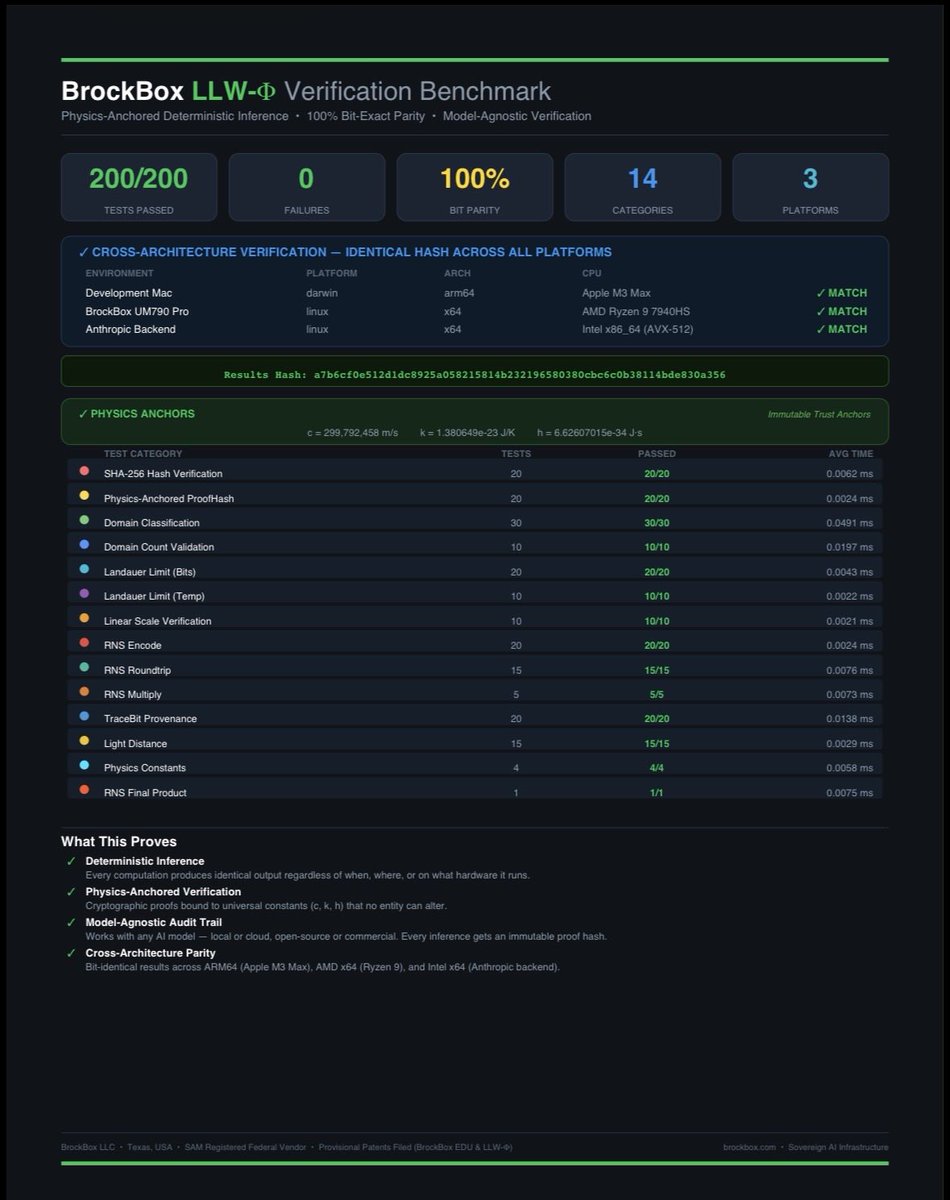The height and width of the screenshot is (1200, 950).
Task: Click the yellow dot beside Physics-Anchored ProofHash
Action: tap(84, 496)
